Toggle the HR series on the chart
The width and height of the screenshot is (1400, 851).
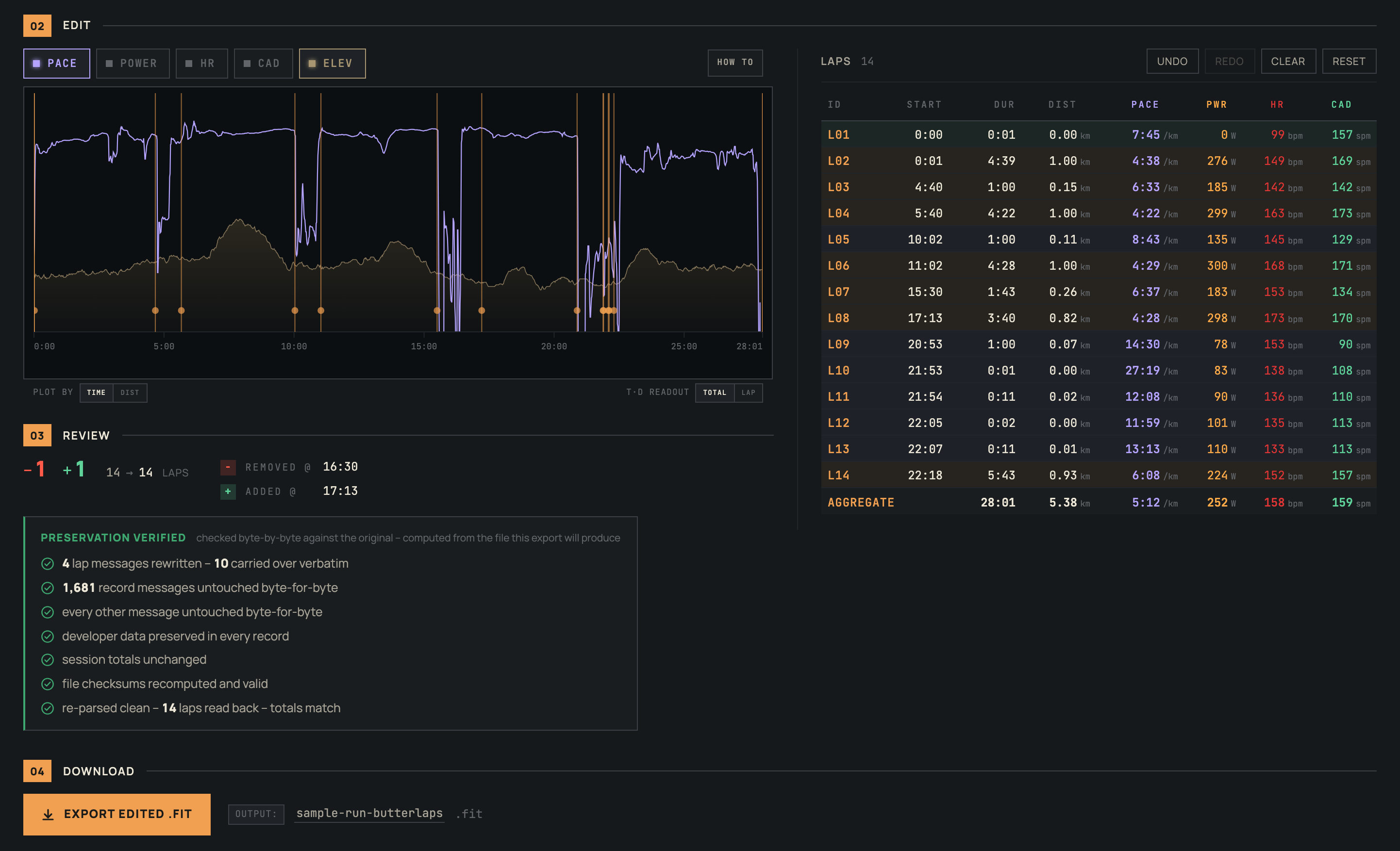tap(201, 63)
